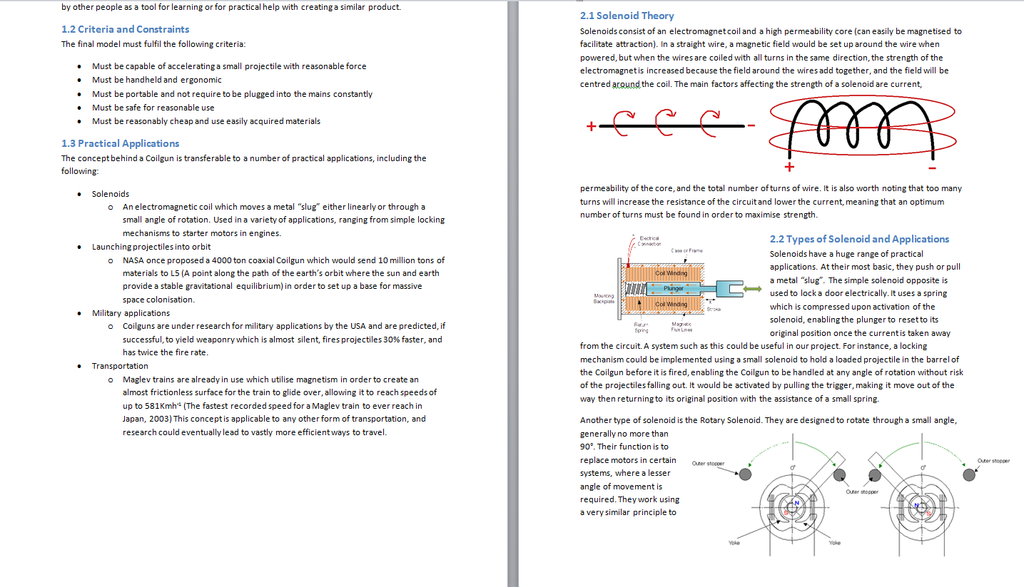This screenshot has width=1024, height=587.
Task: Click the "2.2 Types of Solenoid and Applications" heading
Action: pos(859,239)
